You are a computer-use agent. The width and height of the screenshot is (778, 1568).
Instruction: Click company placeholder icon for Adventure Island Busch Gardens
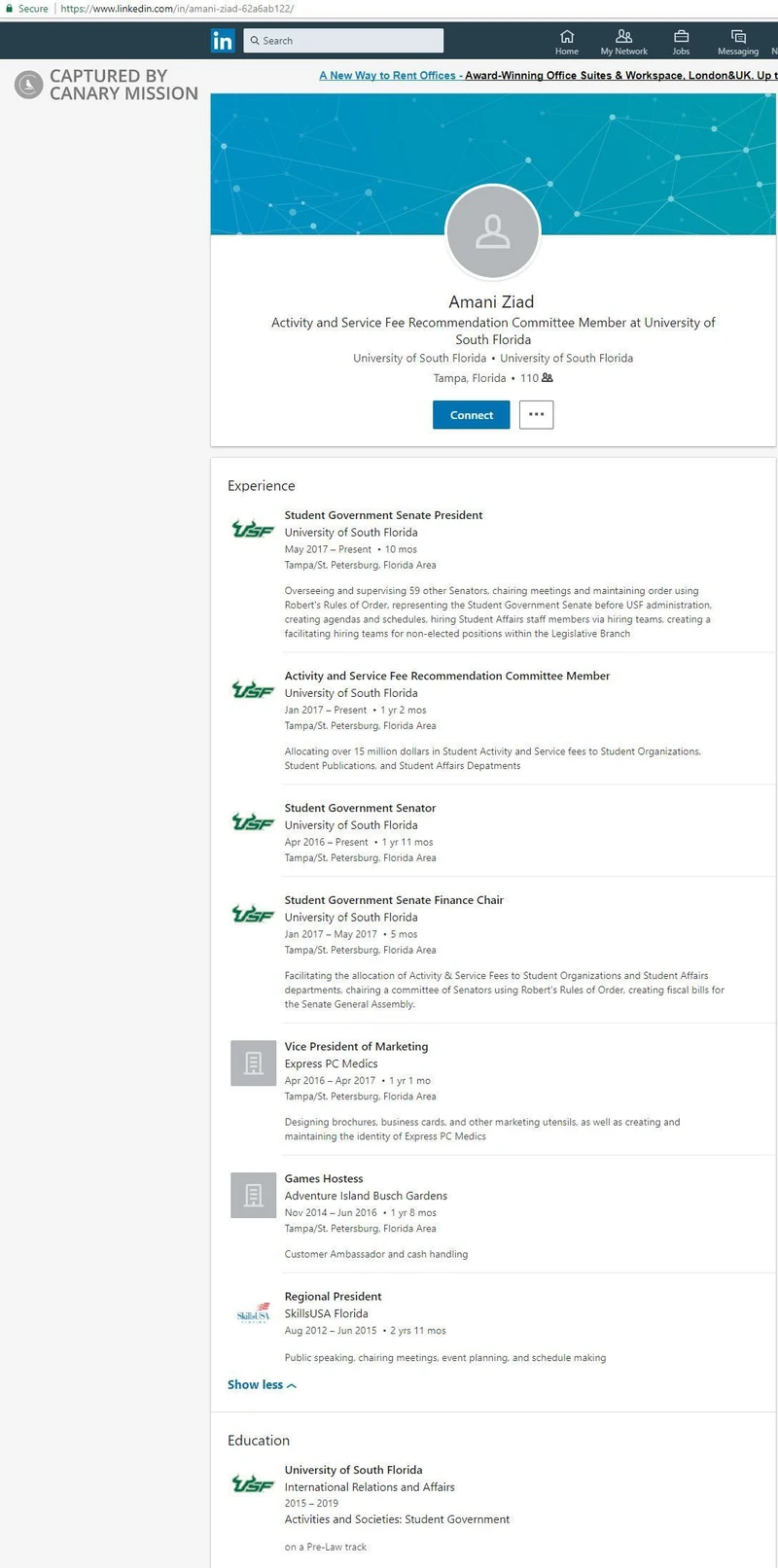(x=253, y=1195)
